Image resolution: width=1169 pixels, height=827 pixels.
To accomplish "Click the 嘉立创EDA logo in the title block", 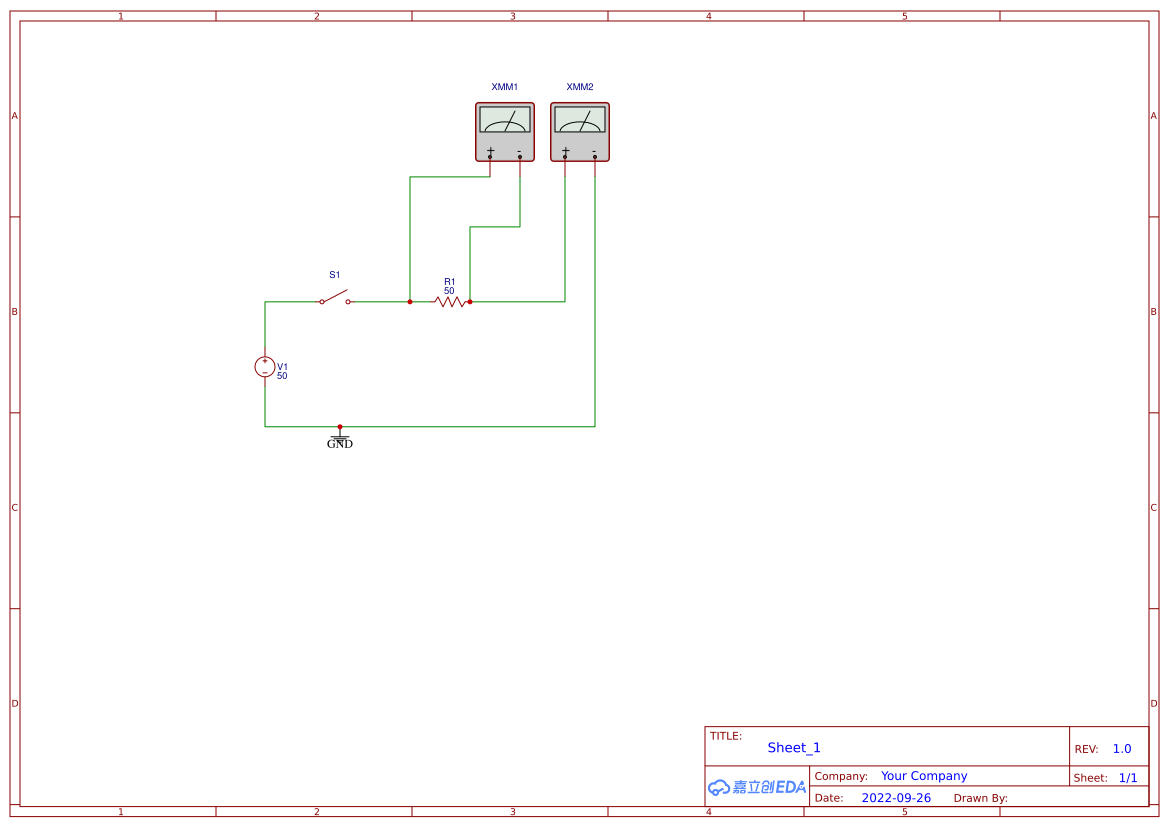I will pos(757,787).
